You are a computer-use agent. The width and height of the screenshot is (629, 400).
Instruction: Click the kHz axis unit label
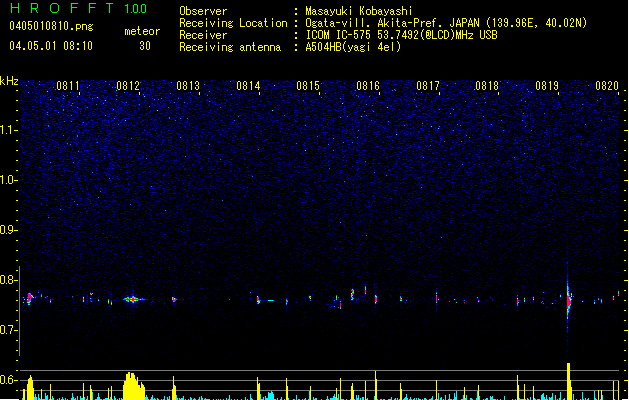point(9,81)
